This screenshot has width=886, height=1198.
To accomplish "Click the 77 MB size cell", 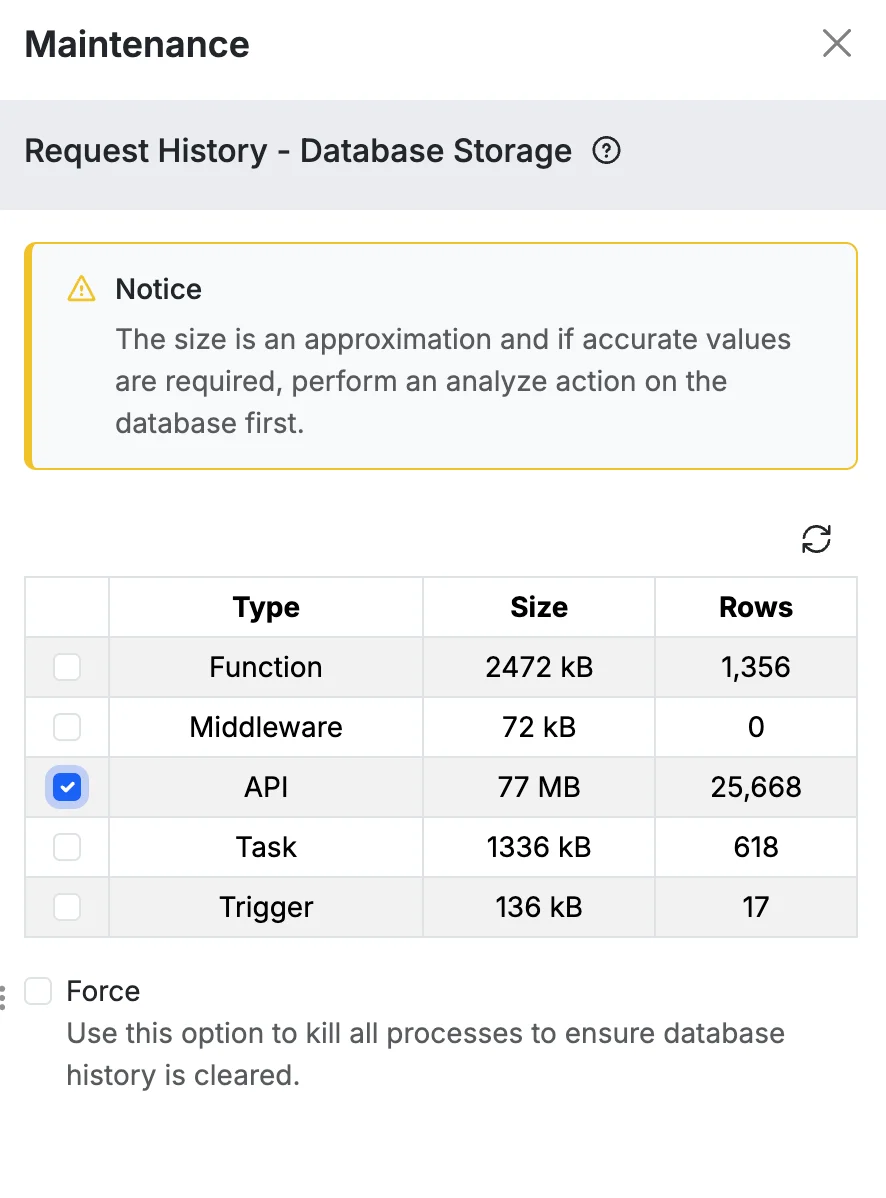I will (x=539, y=787).
